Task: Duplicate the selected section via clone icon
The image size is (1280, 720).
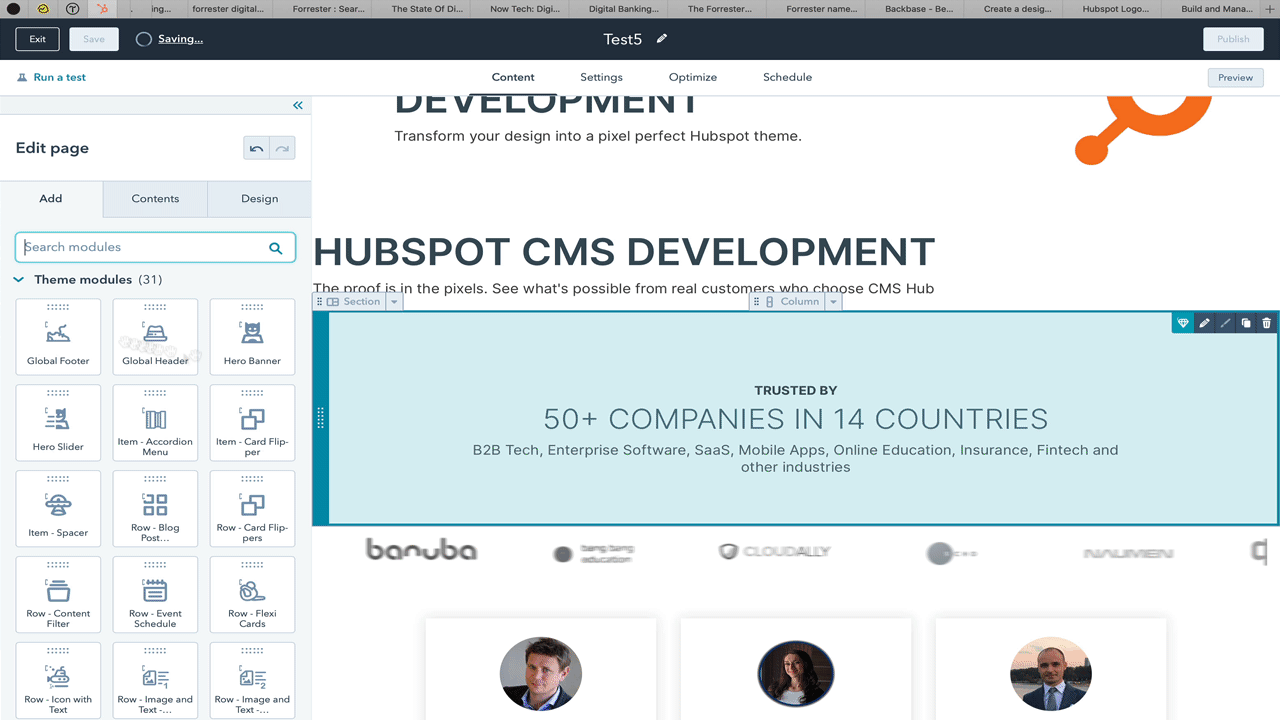Action: tap(1246, 322)
